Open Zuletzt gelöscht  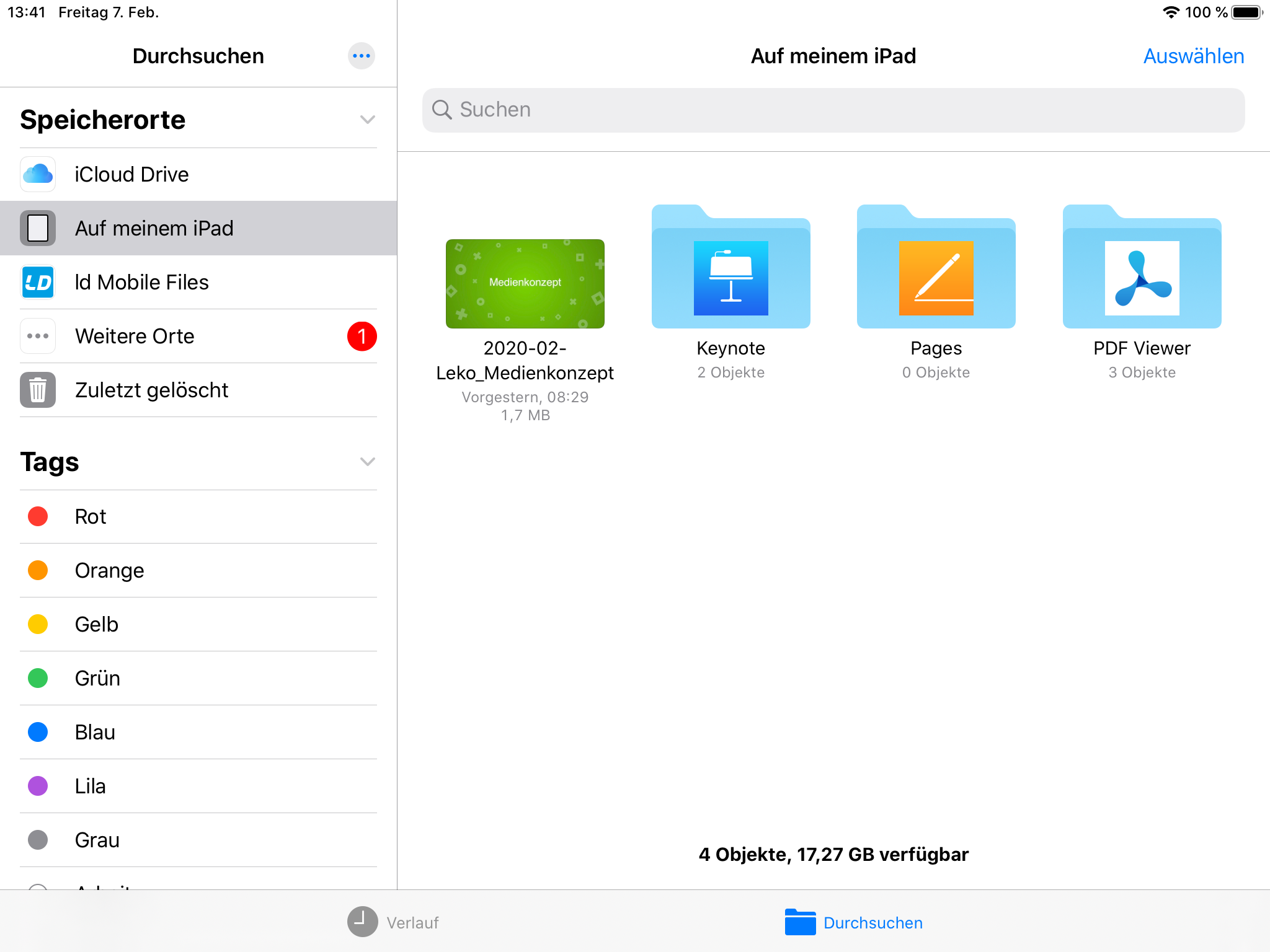click(x=198, y=390)
